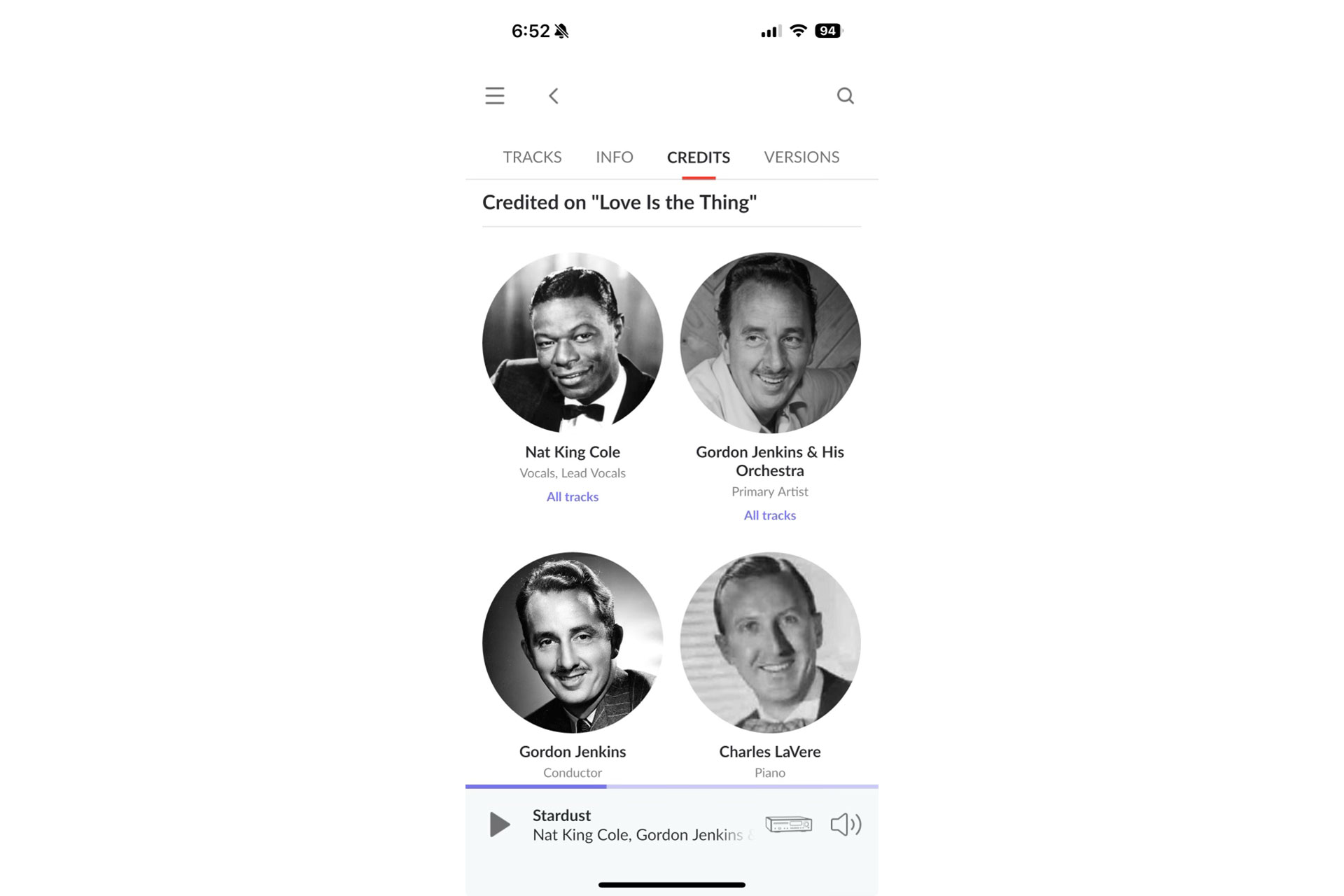Image resolution: width=1344 pixels, height=896 pixels.
Task: Tap the Wi-Fi status icon
Action: pyautogui.click(x=798, y=31)
